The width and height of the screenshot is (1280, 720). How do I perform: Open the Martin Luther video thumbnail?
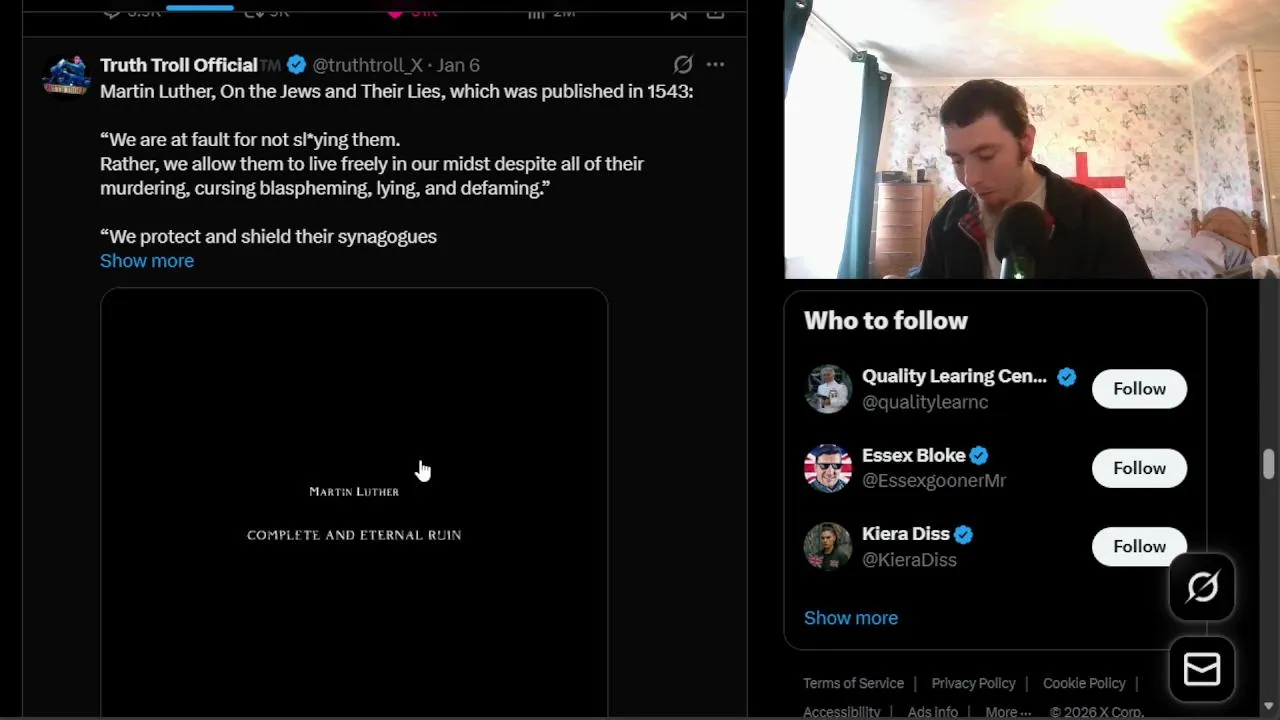click(354, 503)
